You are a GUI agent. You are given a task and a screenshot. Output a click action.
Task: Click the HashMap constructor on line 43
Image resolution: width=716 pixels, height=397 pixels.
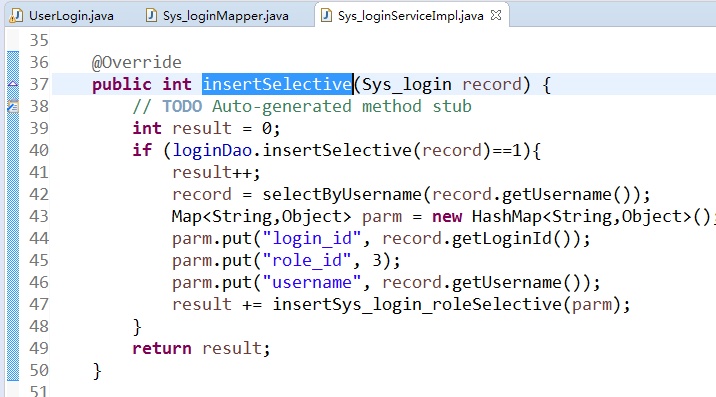[591, 217]
